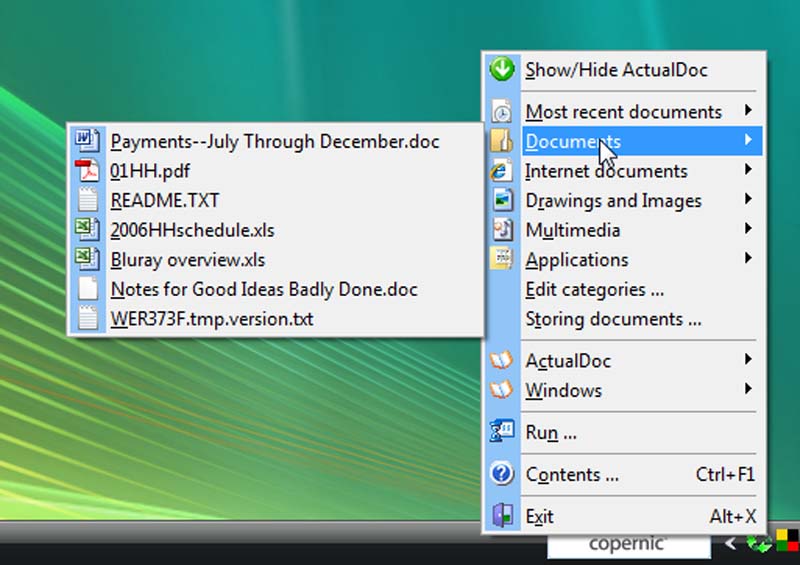The height and width of the screenshot is (565, 800).
Task: Click the Internet Explorer icon beside Internet documents
Action: coord(501,171)
